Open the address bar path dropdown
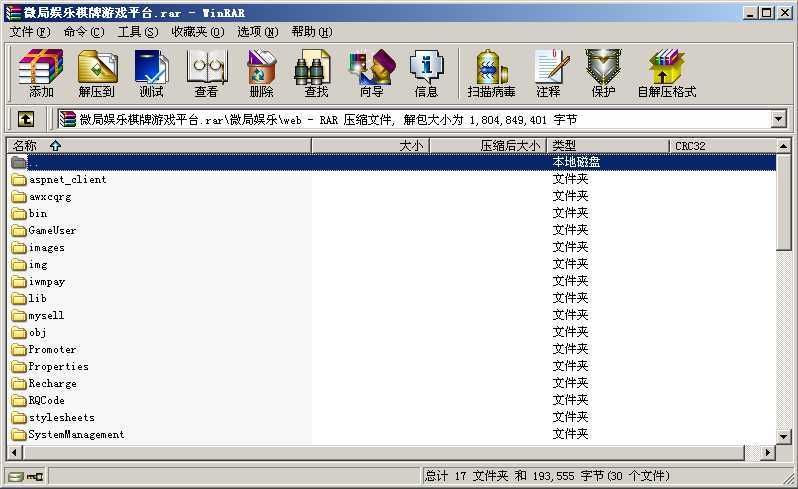Image resolution: width=798 pixels, height=489 pixels. 778,120
